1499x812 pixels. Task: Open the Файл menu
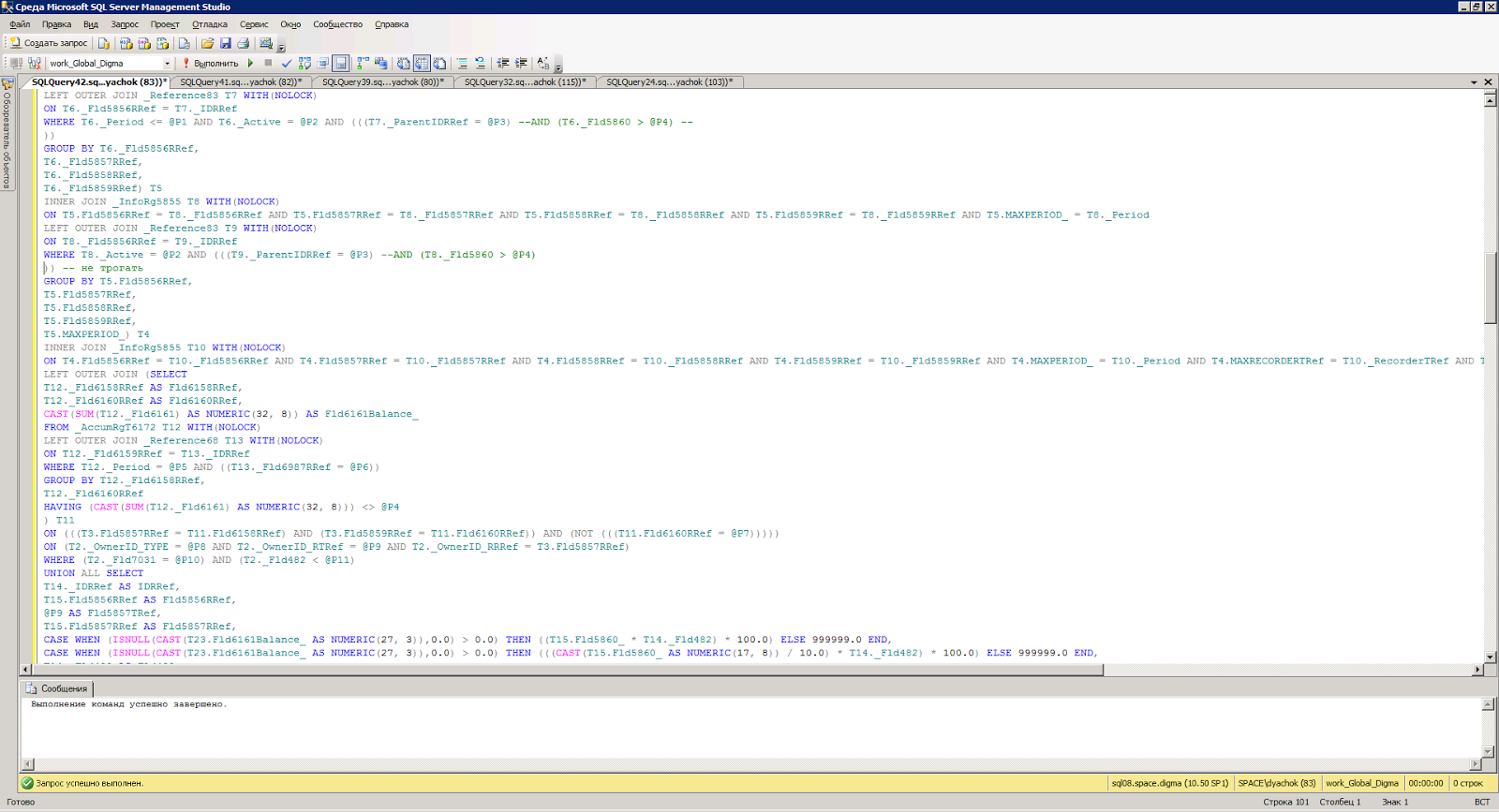[20, 24]
